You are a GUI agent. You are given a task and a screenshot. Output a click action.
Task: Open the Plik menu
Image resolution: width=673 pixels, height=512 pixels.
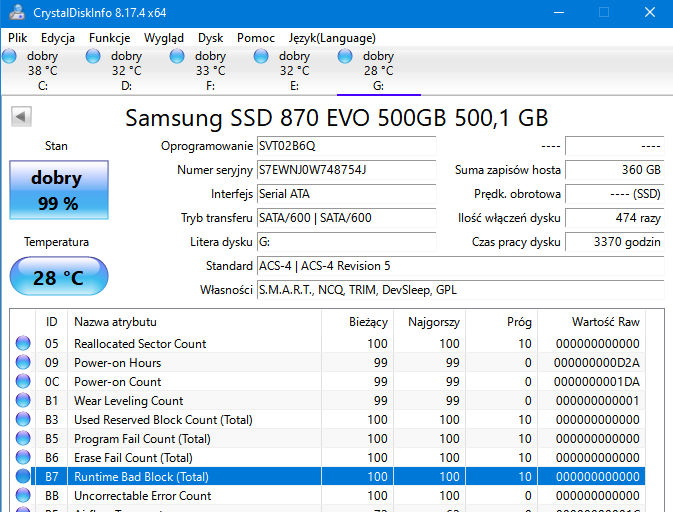[x=18, y=38]
